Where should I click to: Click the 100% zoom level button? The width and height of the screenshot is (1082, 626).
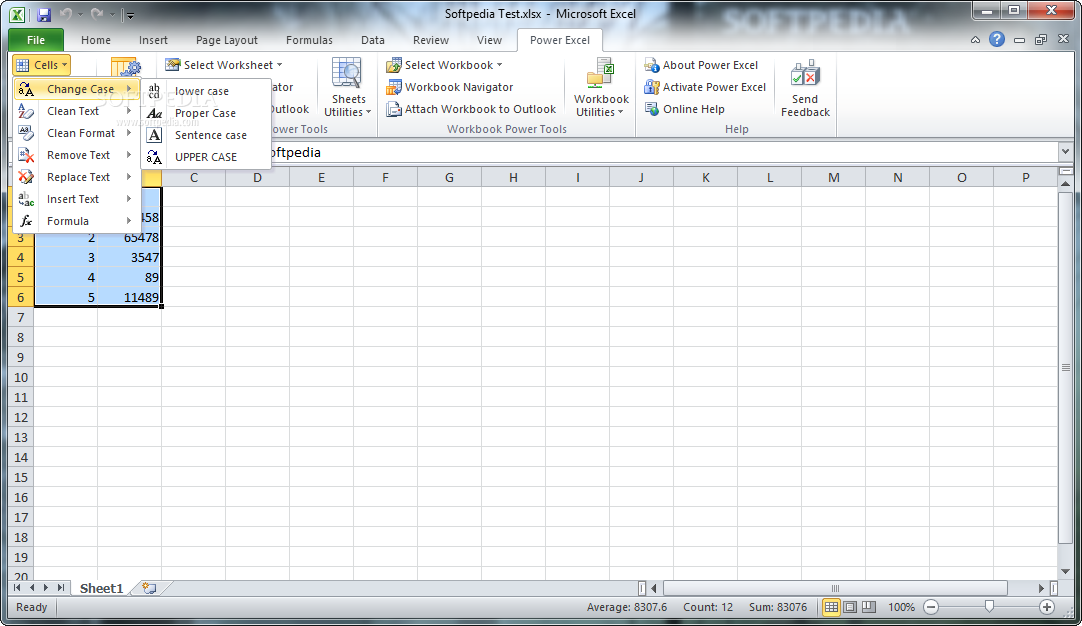901,607
